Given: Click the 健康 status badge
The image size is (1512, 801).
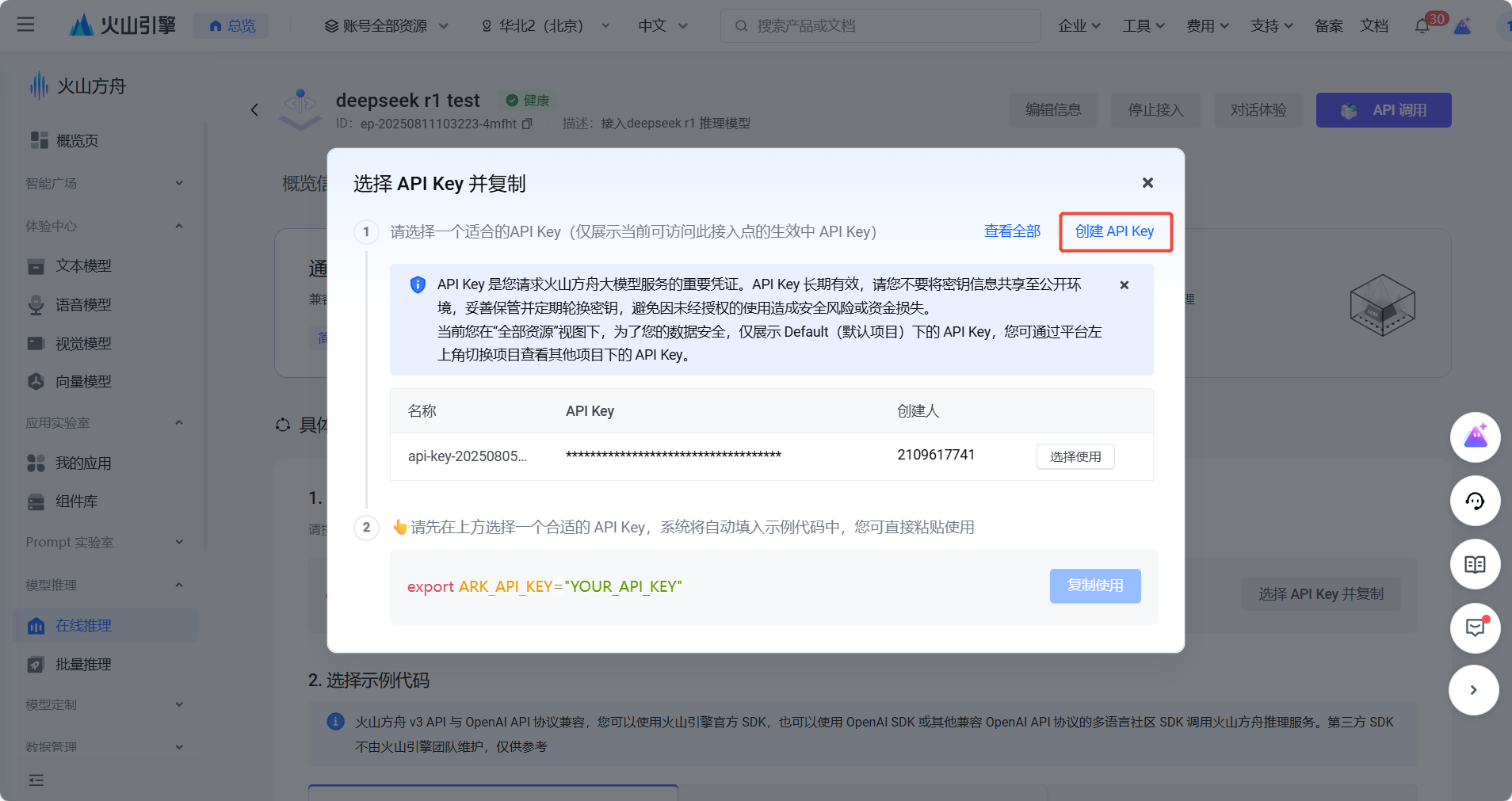Looking at the screenshot, I should coord(528,101).
